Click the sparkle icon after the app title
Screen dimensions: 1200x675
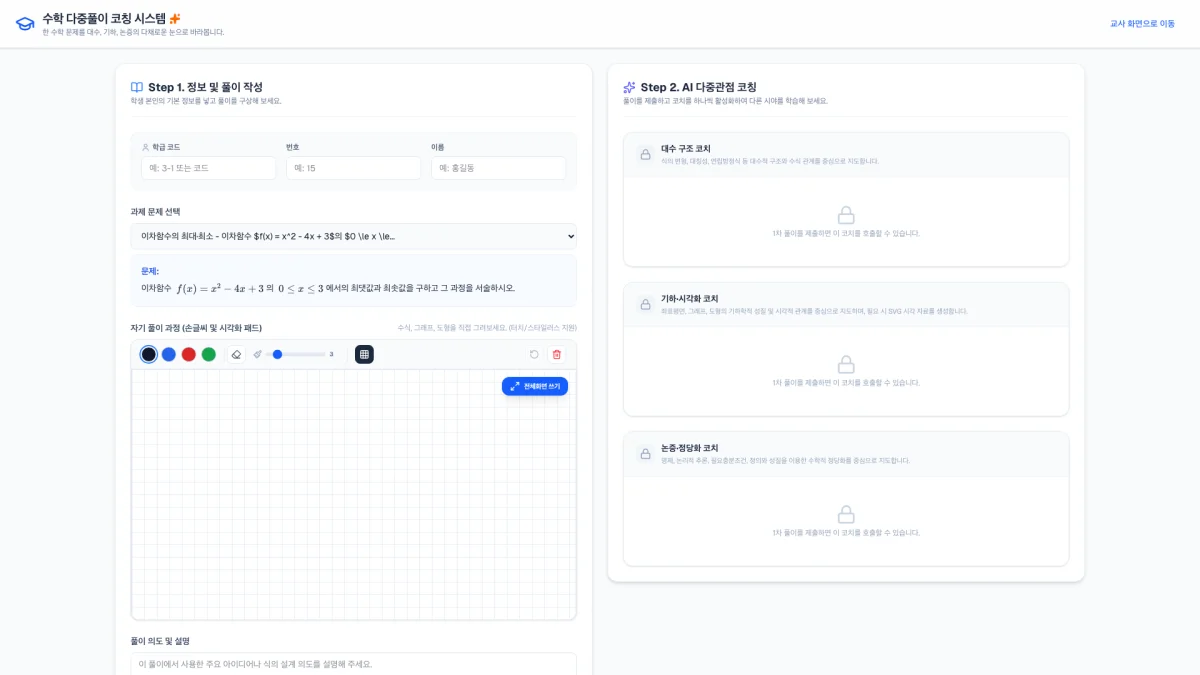175,18
